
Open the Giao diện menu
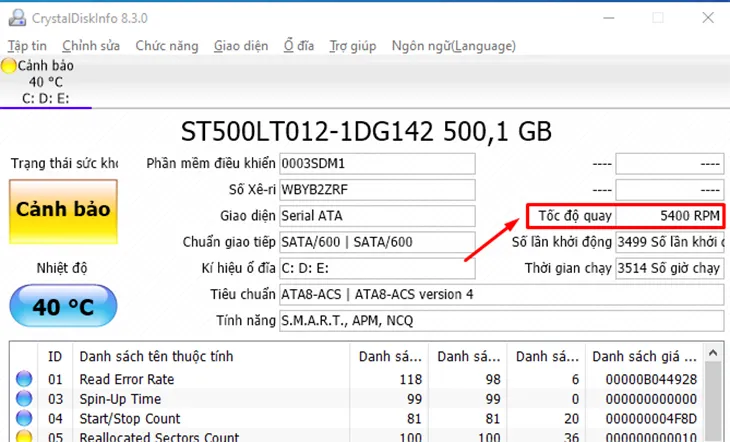click(x=241, y=46)
